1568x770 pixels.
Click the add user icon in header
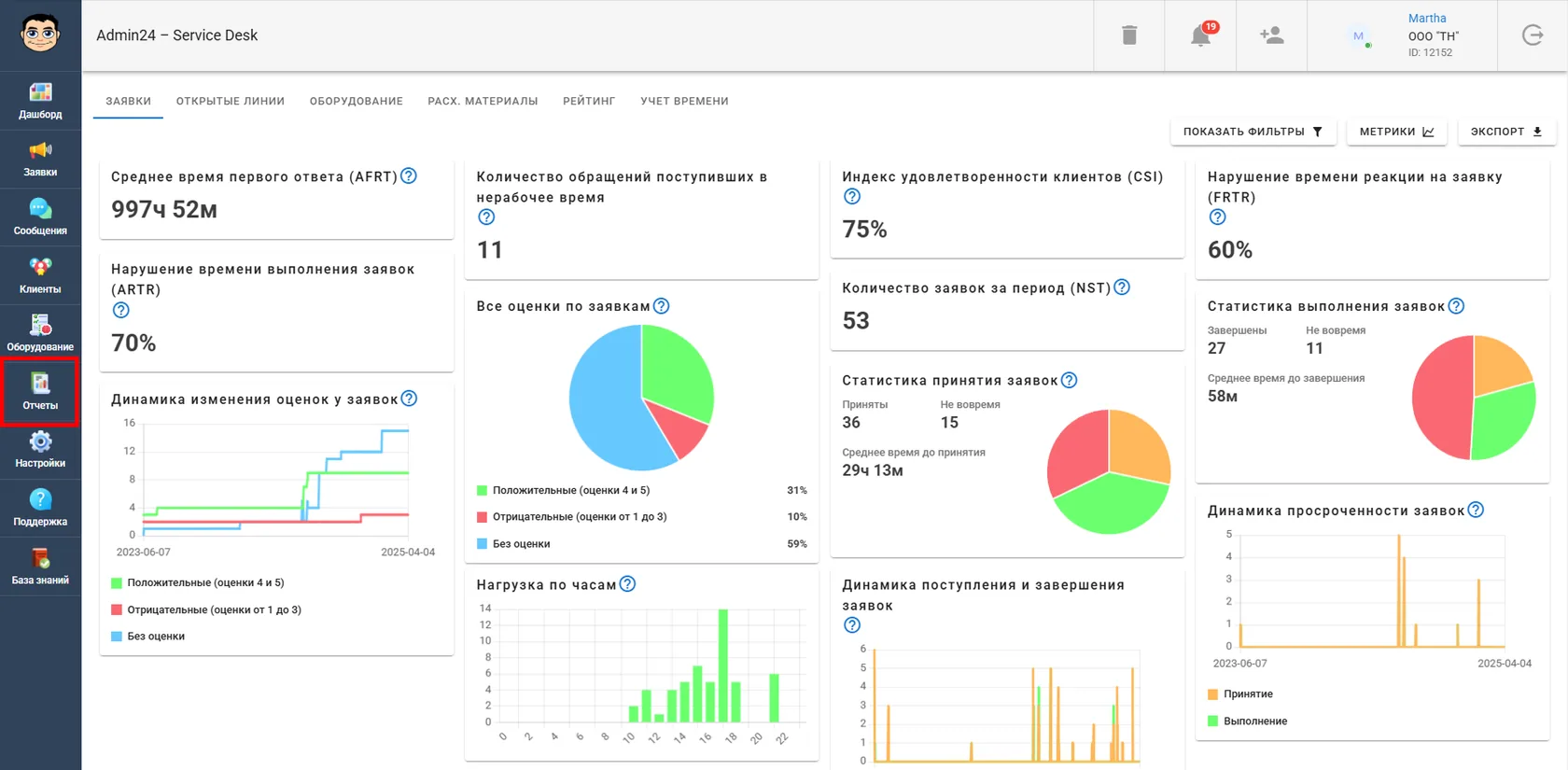[1271, 35]
